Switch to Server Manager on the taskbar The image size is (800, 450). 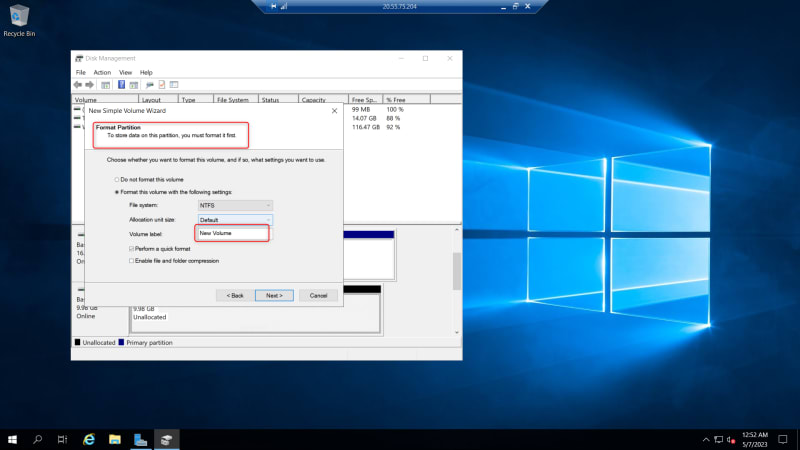pyautogui.click(x=140, y=439)
